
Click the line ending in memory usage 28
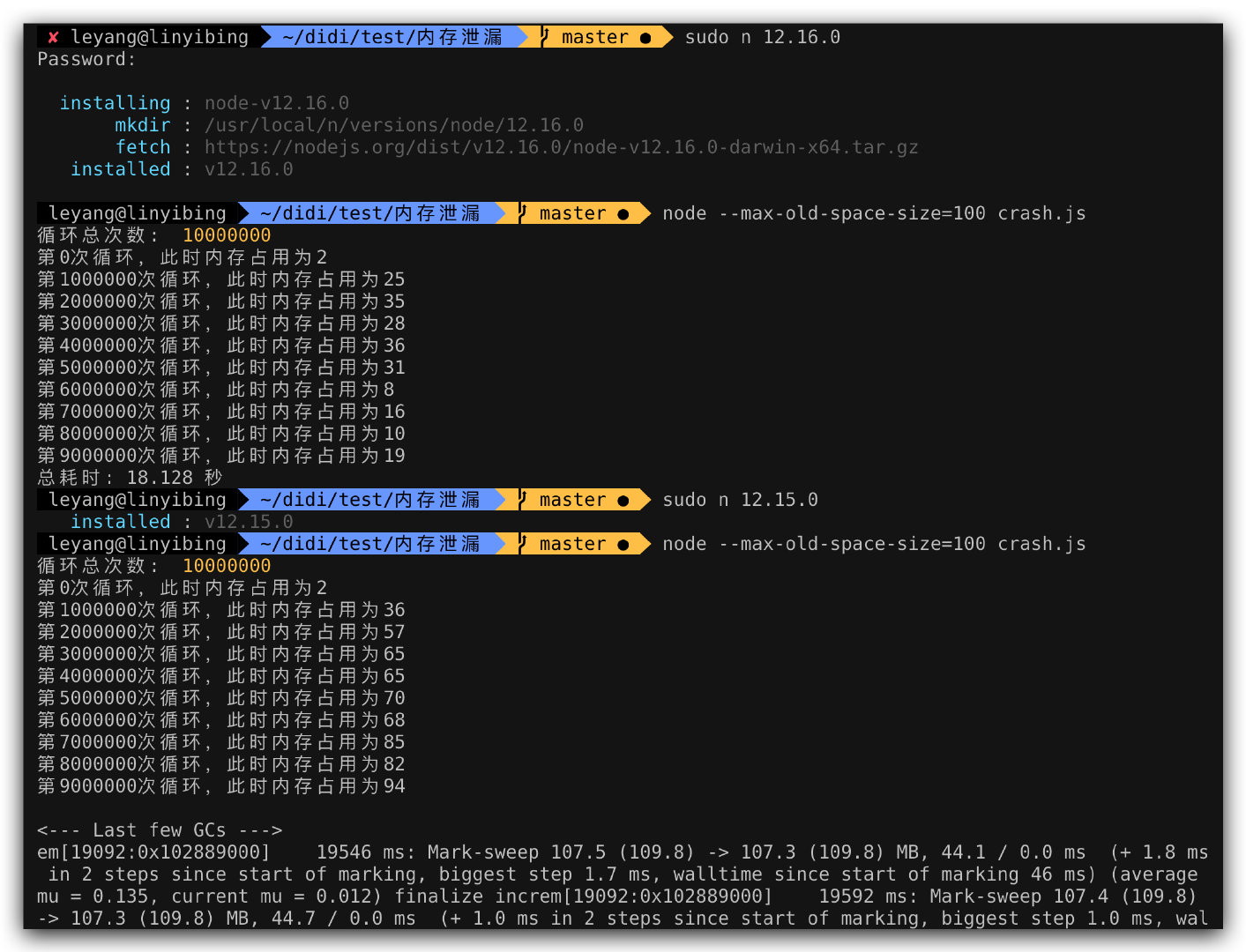pos(221,324)
